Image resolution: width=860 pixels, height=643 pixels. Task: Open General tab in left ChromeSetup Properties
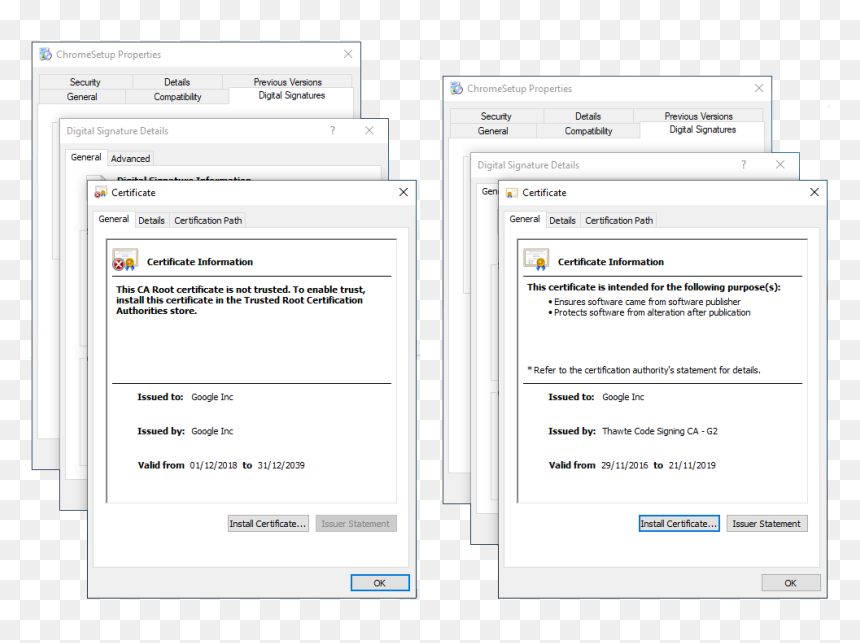[82, 97]
